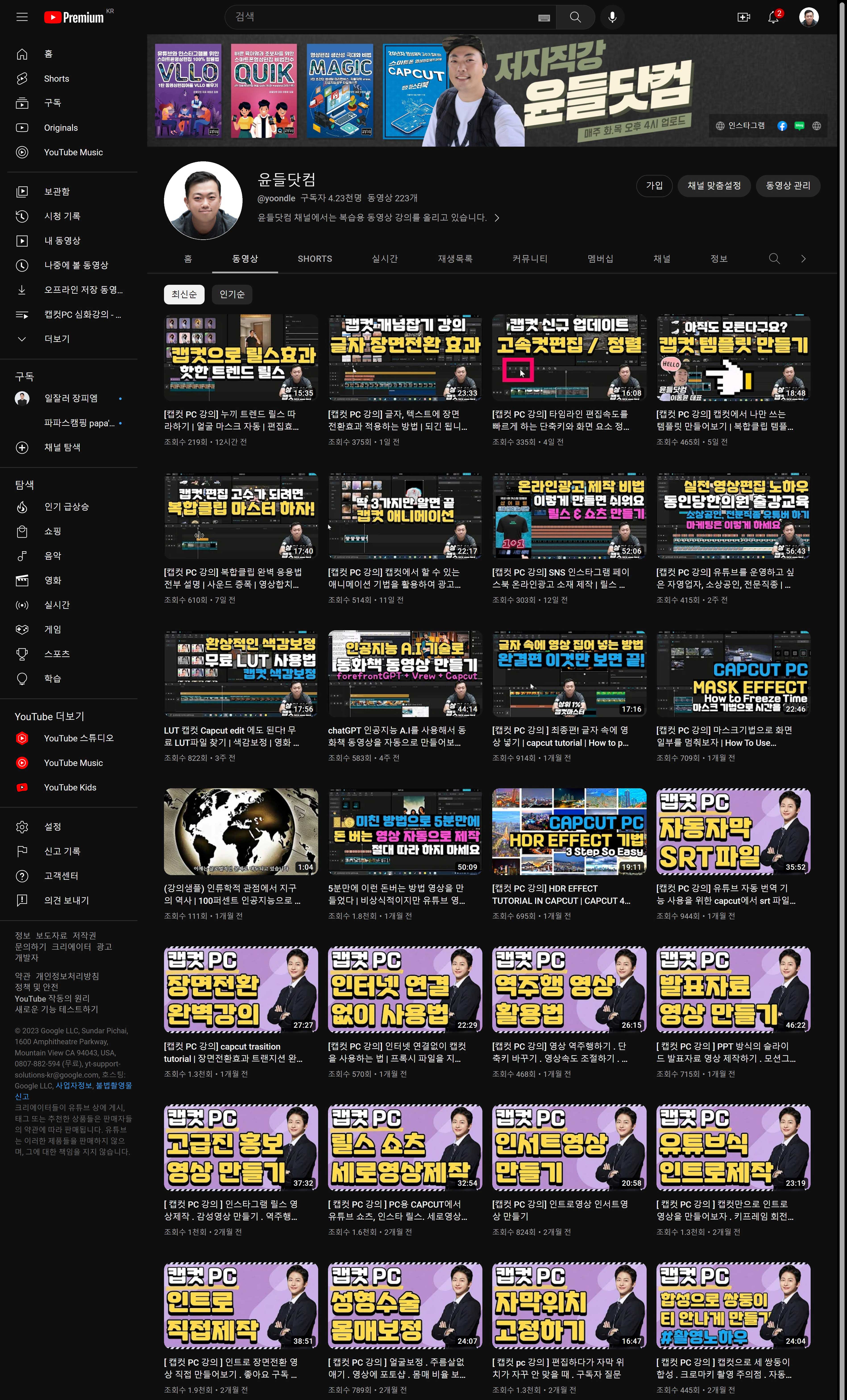Click 동영상 관리 button

pos(787,185)
